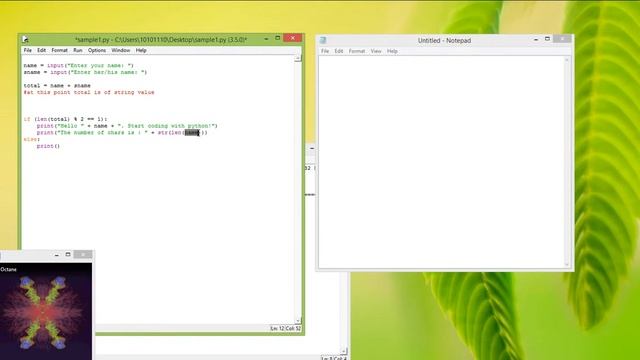Click the Notepad icon in the title bar
The width and height of the screenshot is (640, 360).
[x=323, y=40]
